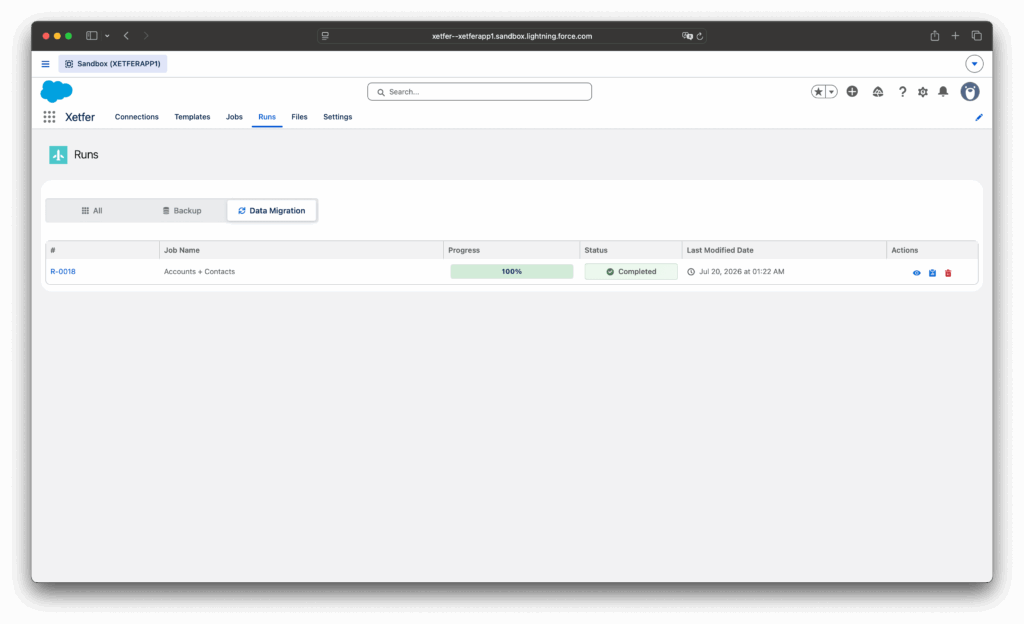Show Safari tab overview
Image resolution: width=1024 pixels, height=624 pixels.
(976, 36)
